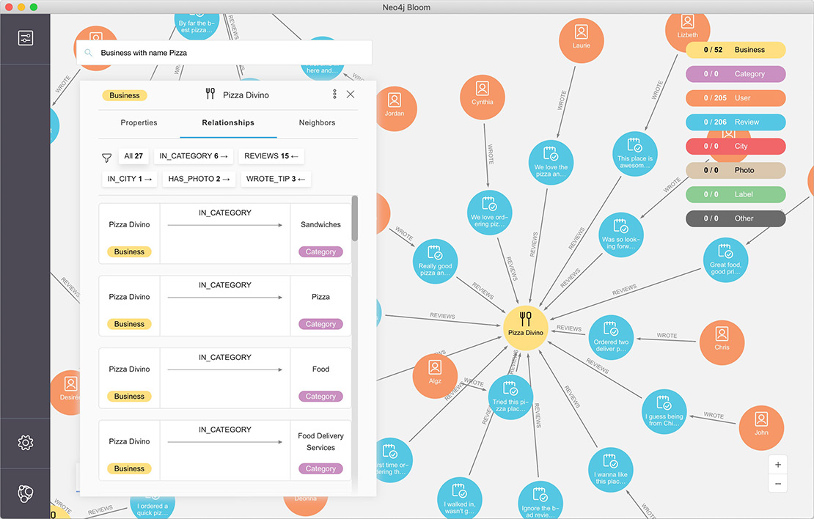Click the fork-knife icon beside Pizza Divino title
Viewport: 814px width, 519px height.
(210, 94)
